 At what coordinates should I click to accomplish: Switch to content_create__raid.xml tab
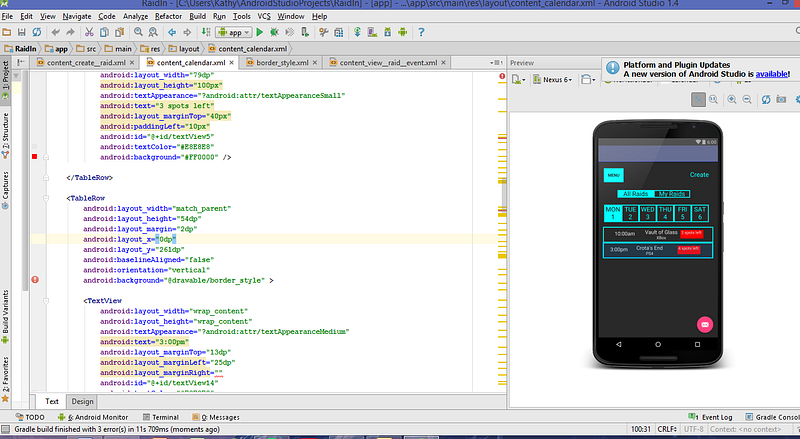(86, 63)
